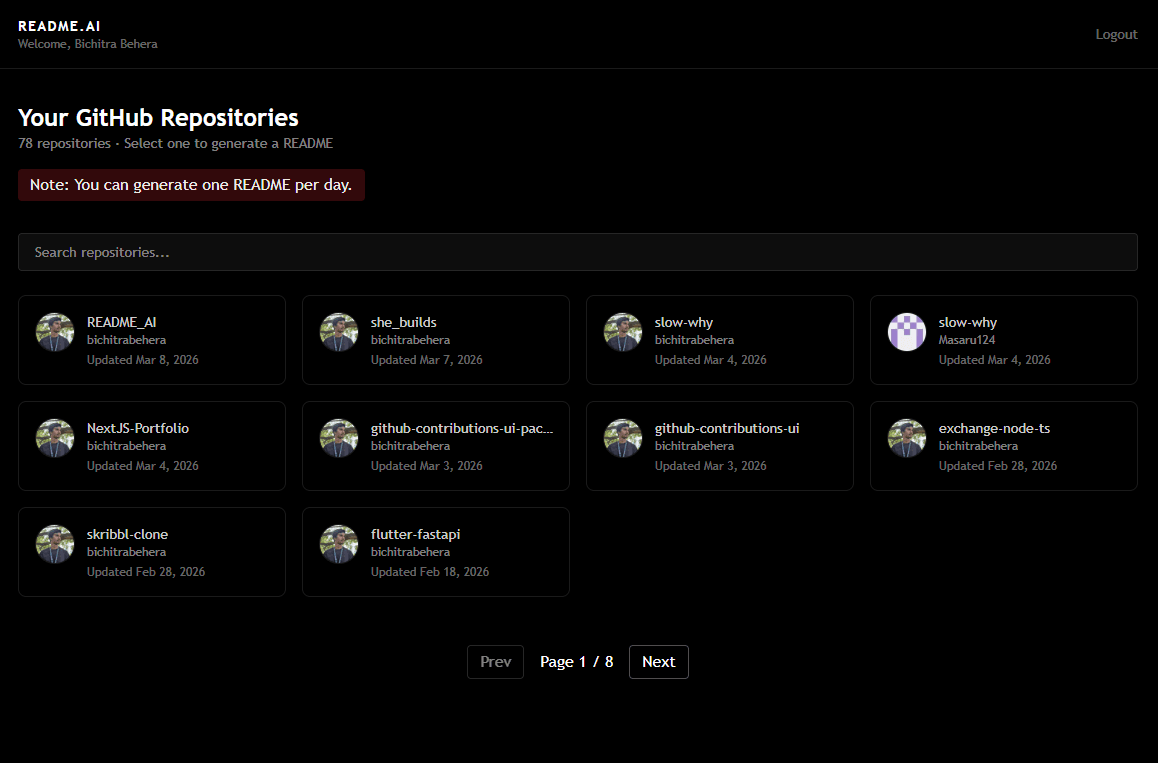Image resolution: width=1158 pixels, height=763 pixels.
Task: Select the flutter-fastapi repository
Action: (x=436, y=552)
